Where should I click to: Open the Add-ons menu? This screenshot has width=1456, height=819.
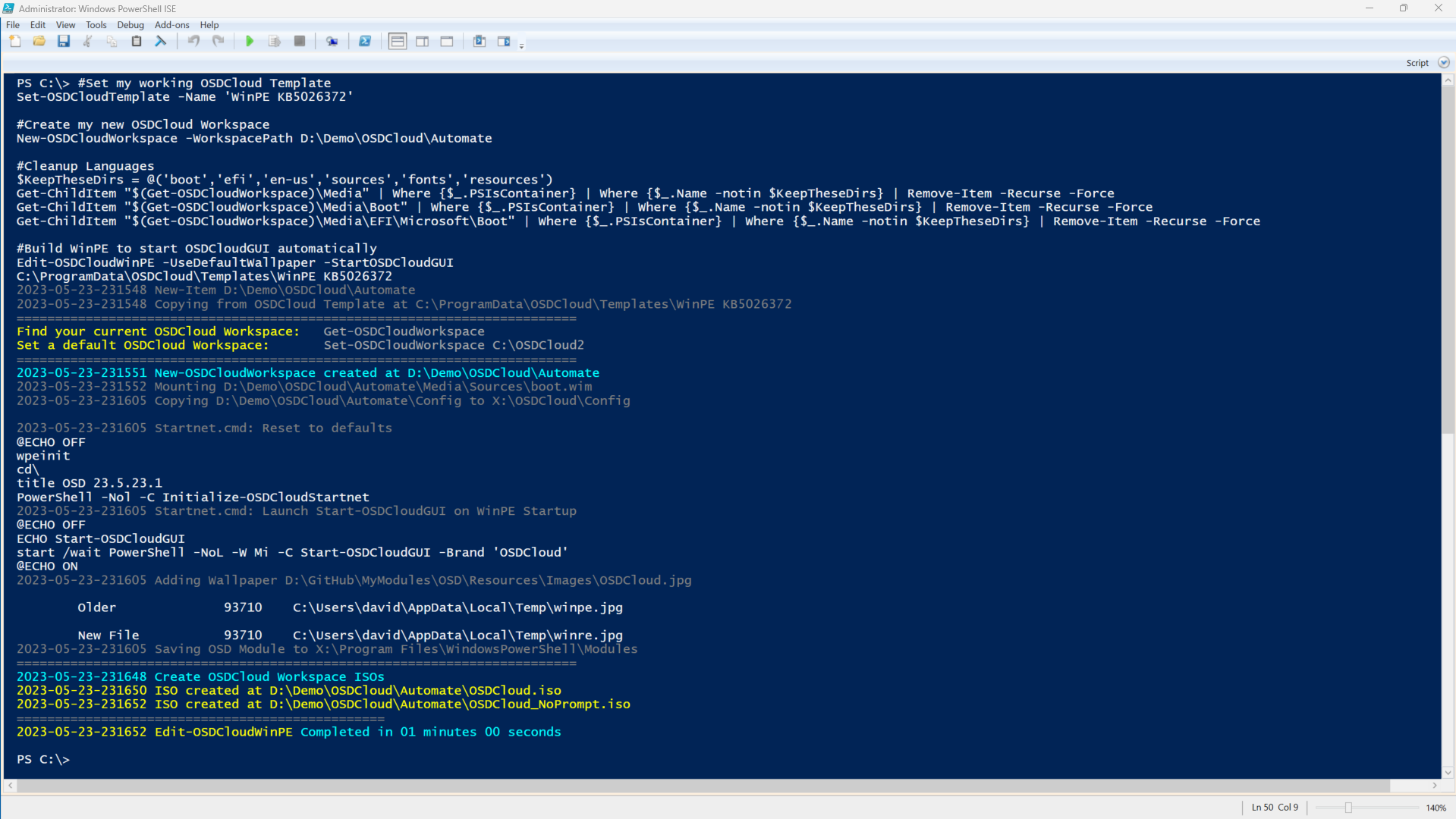(172, 25)
